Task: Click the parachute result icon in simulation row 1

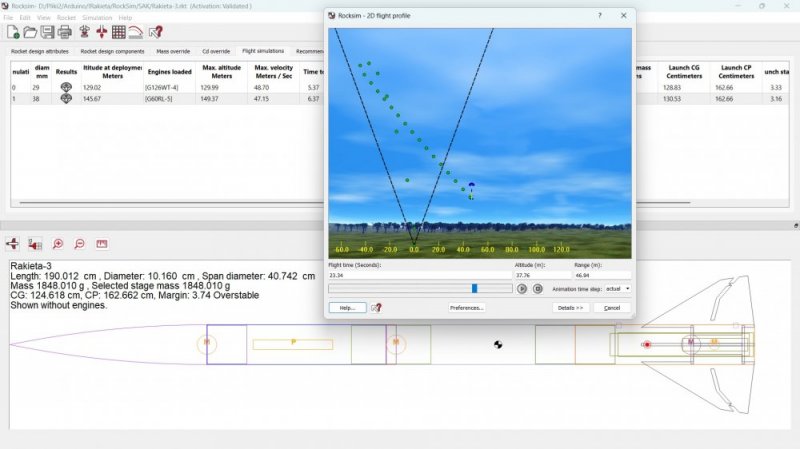Action: click(66, 98)
